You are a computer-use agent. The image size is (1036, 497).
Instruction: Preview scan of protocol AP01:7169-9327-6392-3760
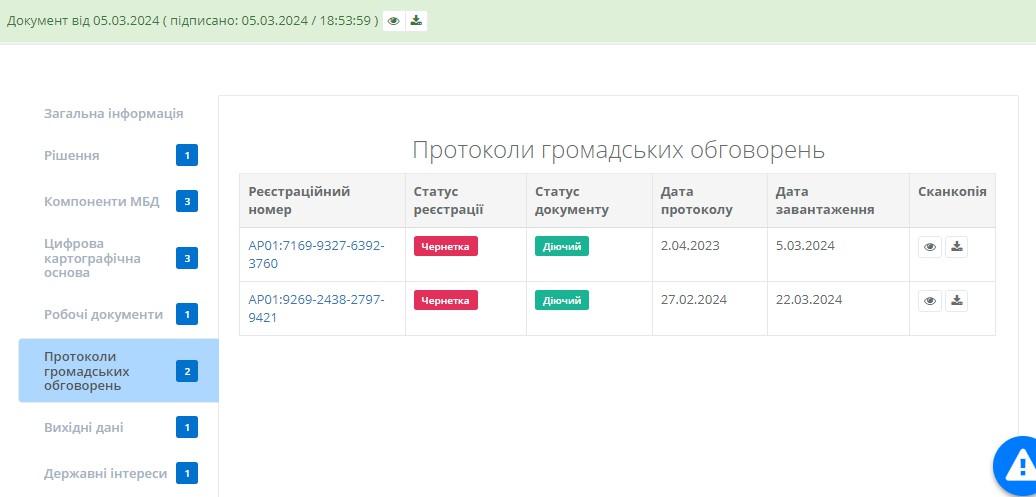pyautogui.click(x=930, y=247)
